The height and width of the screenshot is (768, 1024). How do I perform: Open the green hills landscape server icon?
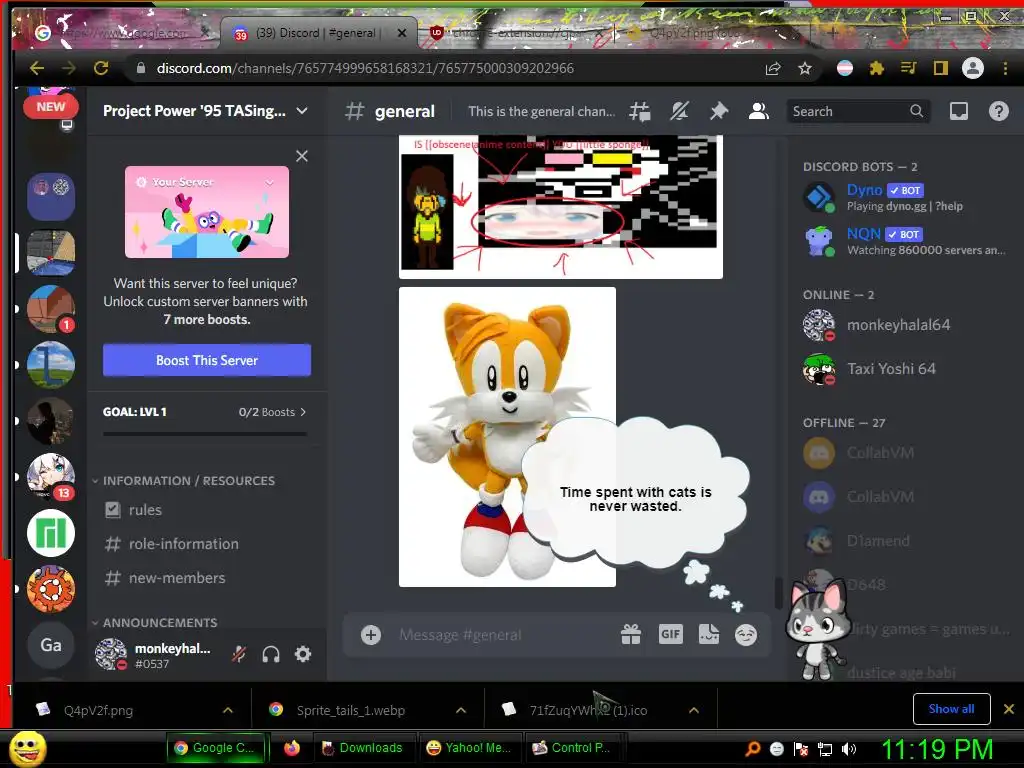(x=51, y=364)
